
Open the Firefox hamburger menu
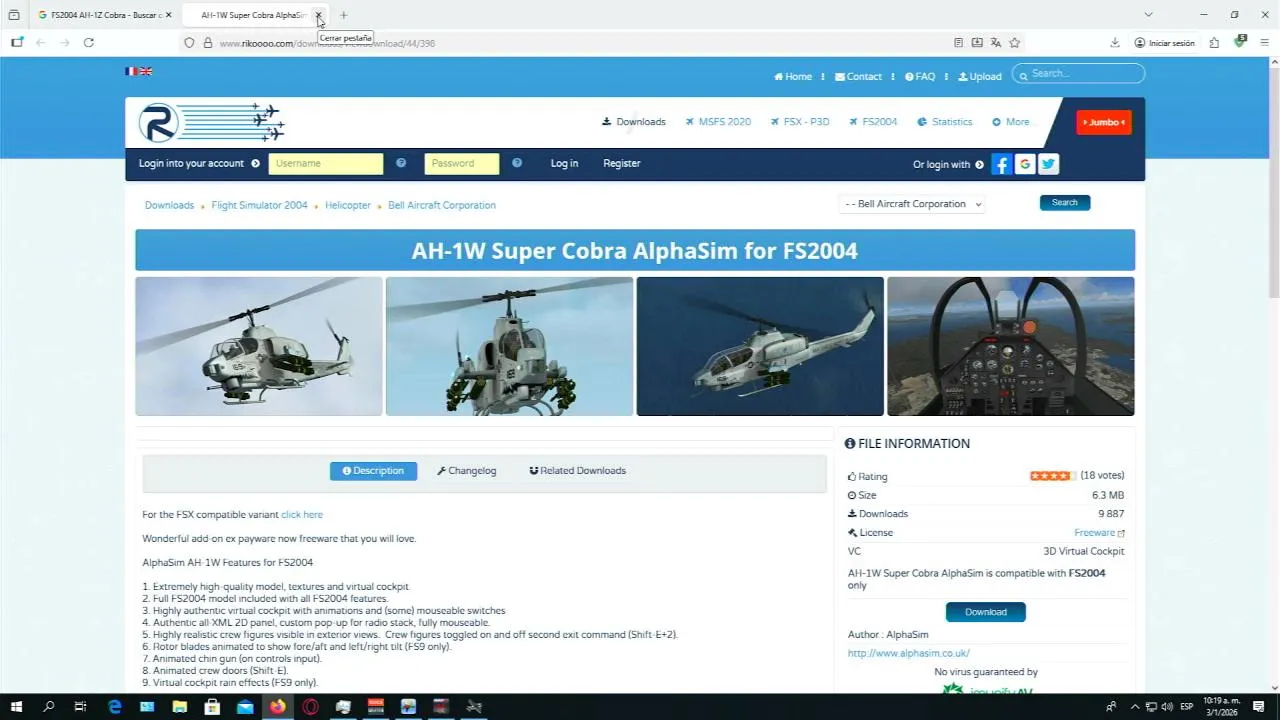(x=1265, y=43)
